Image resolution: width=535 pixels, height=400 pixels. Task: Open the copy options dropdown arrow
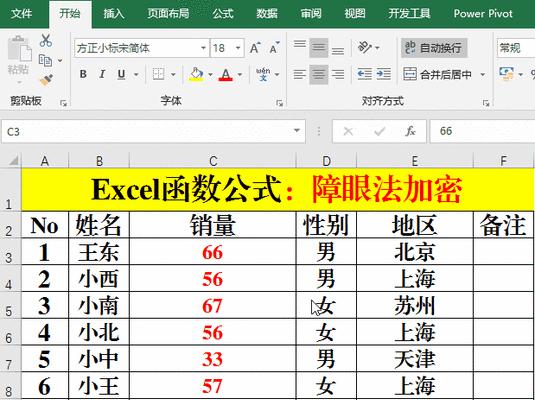[x=60, y=61]
